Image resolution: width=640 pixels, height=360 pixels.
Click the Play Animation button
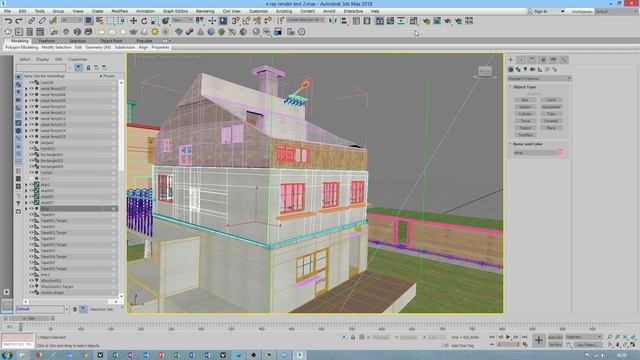point(508,337)
